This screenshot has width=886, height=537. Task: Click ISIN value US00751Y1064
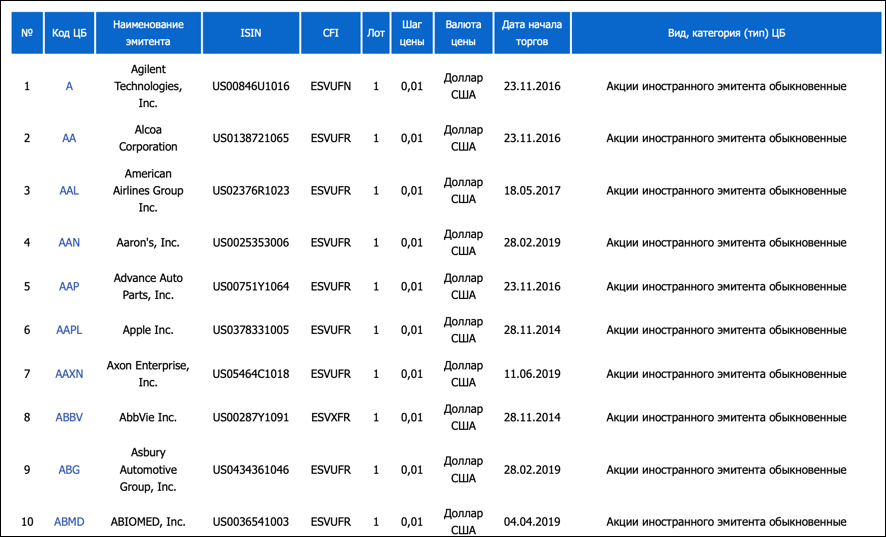tap(251, 286)
